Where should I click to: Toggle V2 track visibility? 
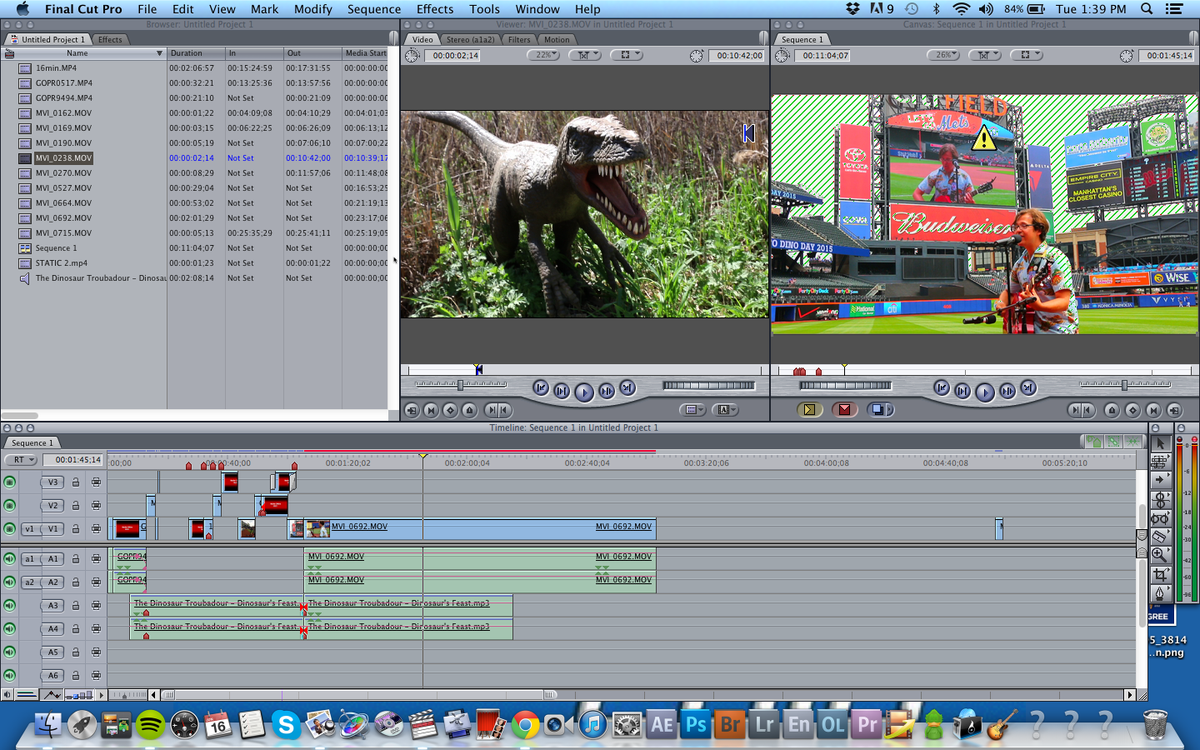pyautogui.click(x=10, y=506)
